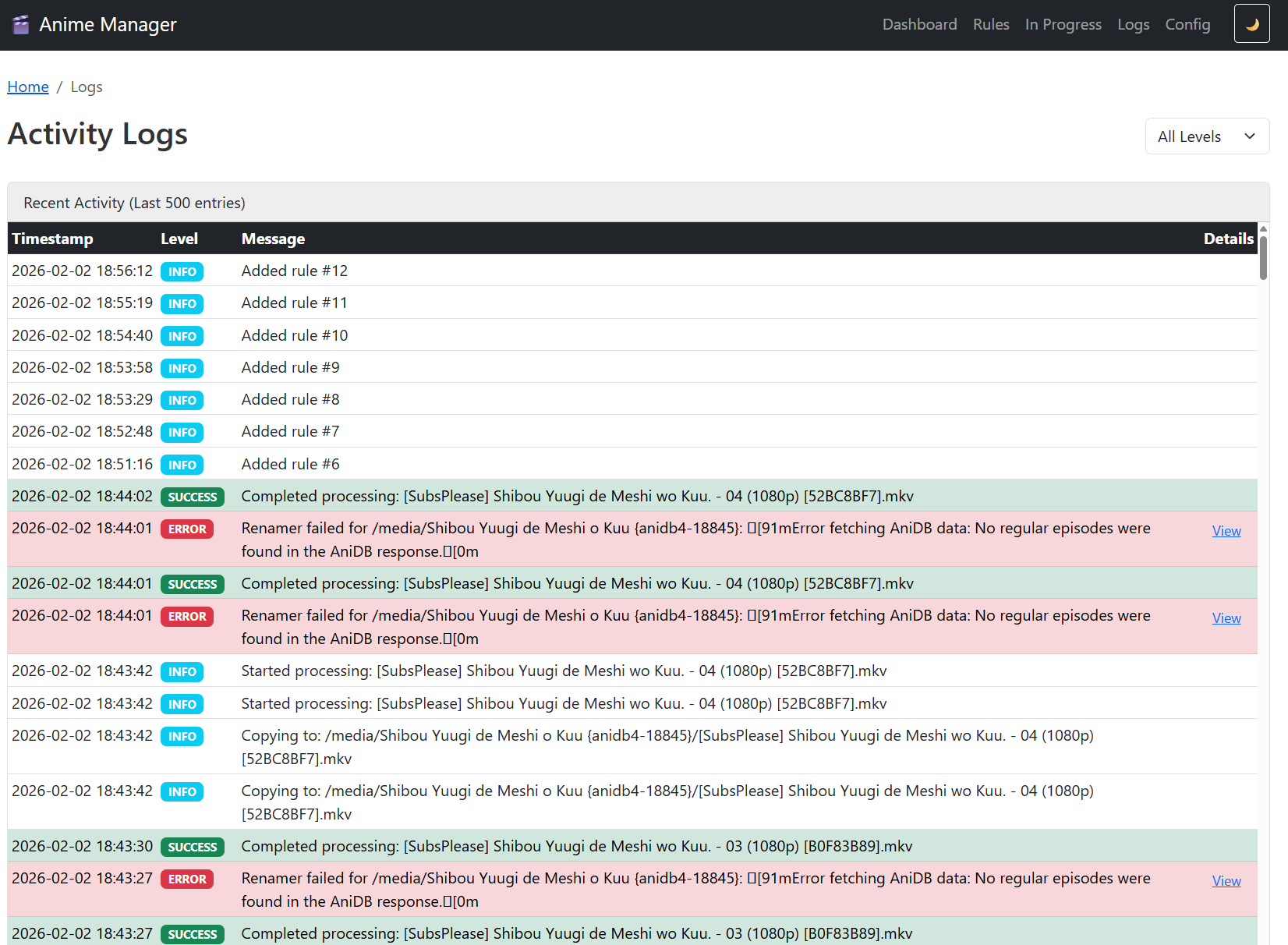Screen dimensions: 1288x945
Task: Click the SUCCESS badge at 18:43:30
Action: click(192, 847)
